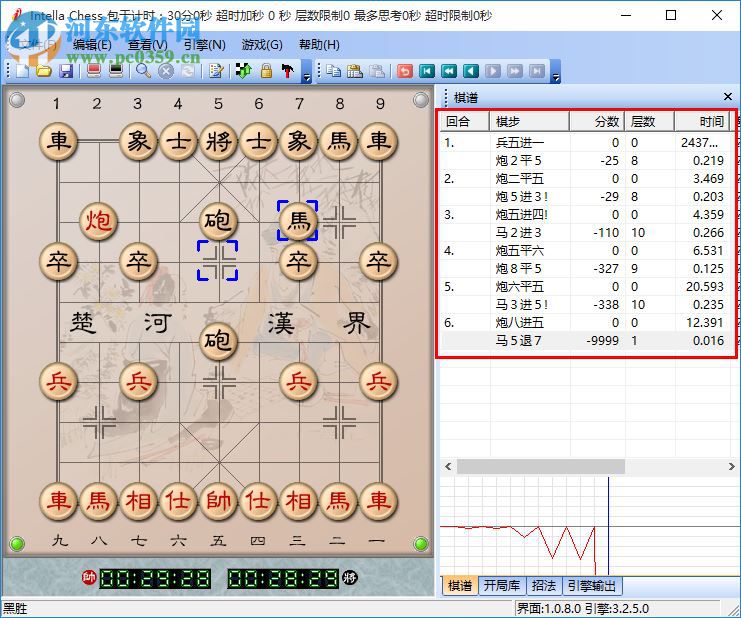The image size is (741, 618).
Task: Close the 棋谱 panel
Action: [x=728, y=97]
